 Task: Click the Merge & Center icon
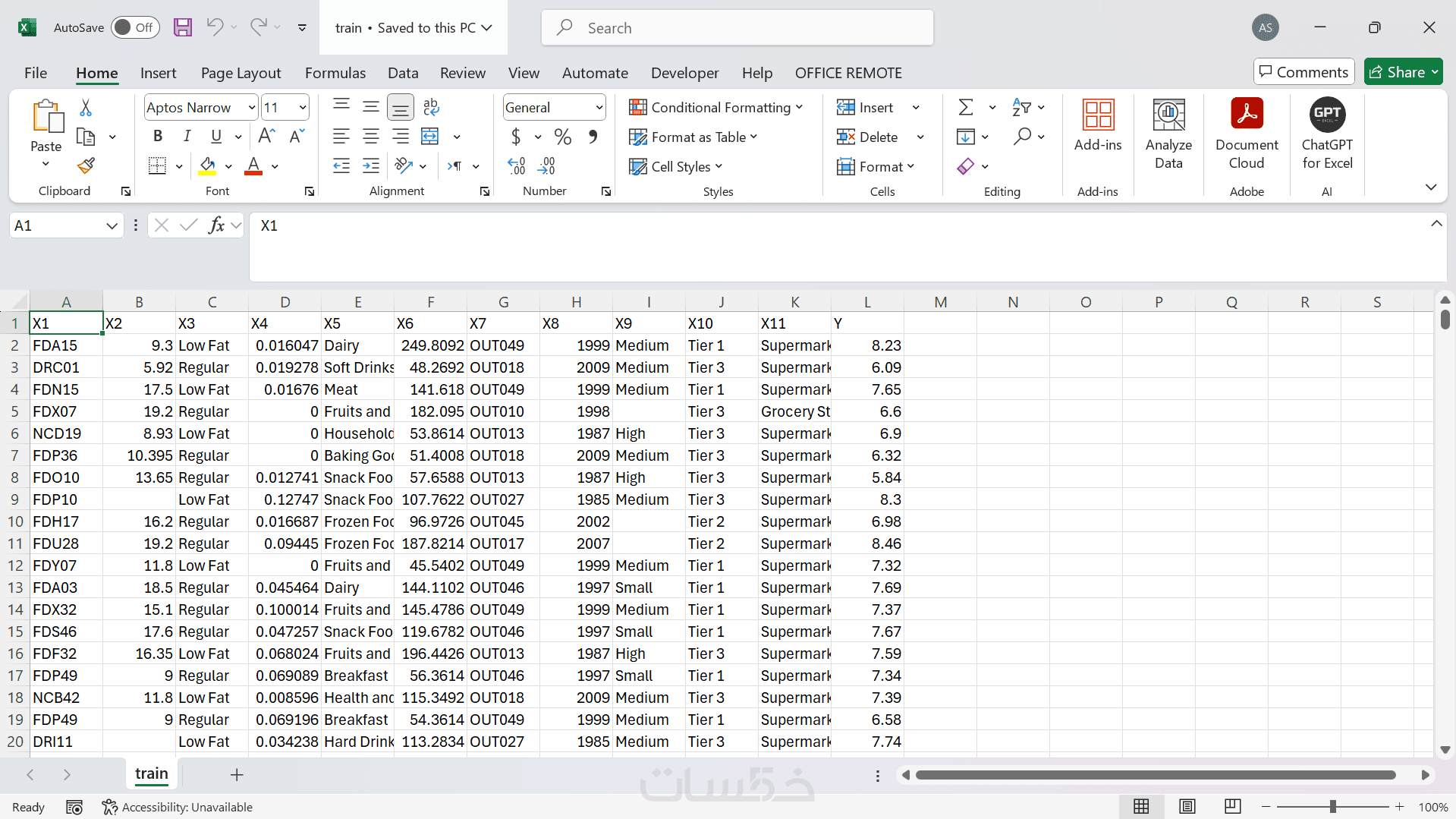430,137
